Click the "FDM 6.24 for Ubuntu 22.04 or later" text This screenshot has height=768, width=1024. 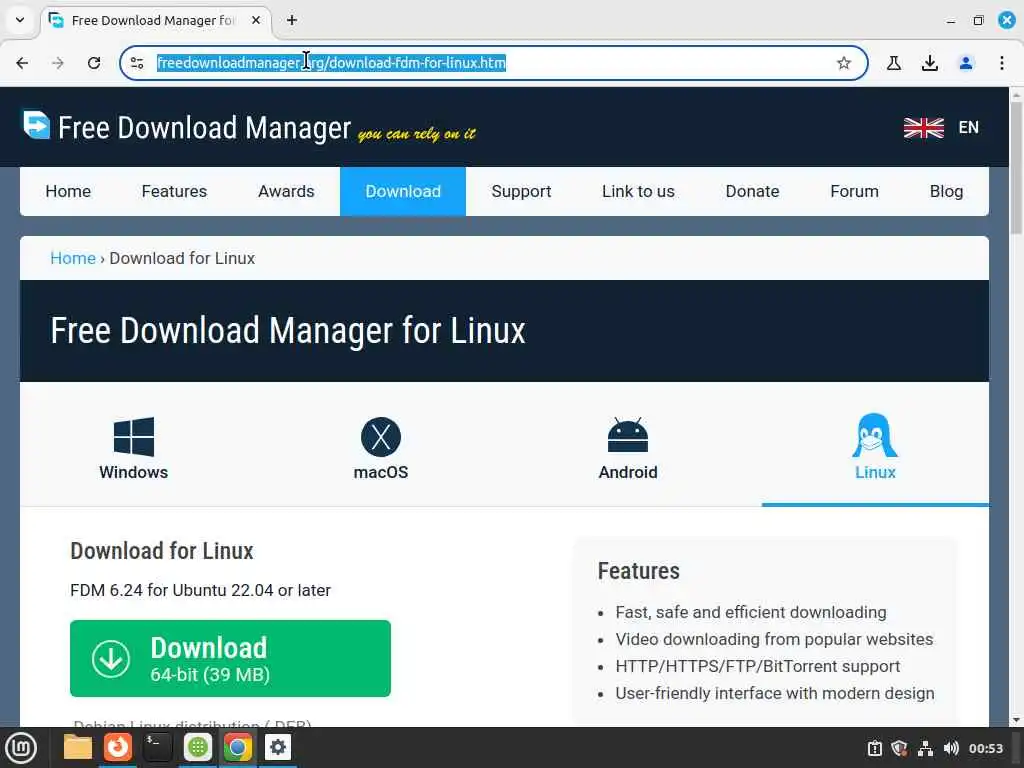(200, 590)
